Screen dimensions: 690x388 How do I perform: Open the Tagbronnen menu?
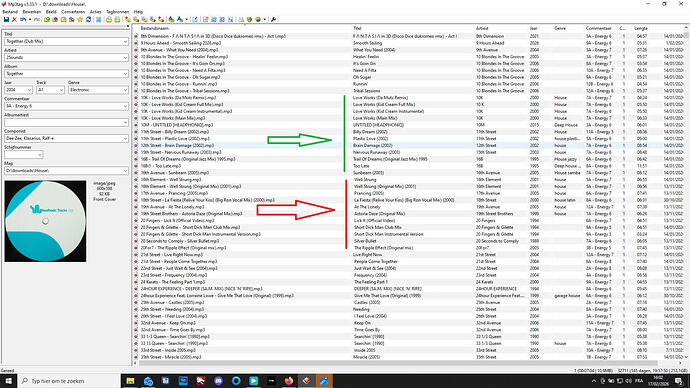click(117, 12)
